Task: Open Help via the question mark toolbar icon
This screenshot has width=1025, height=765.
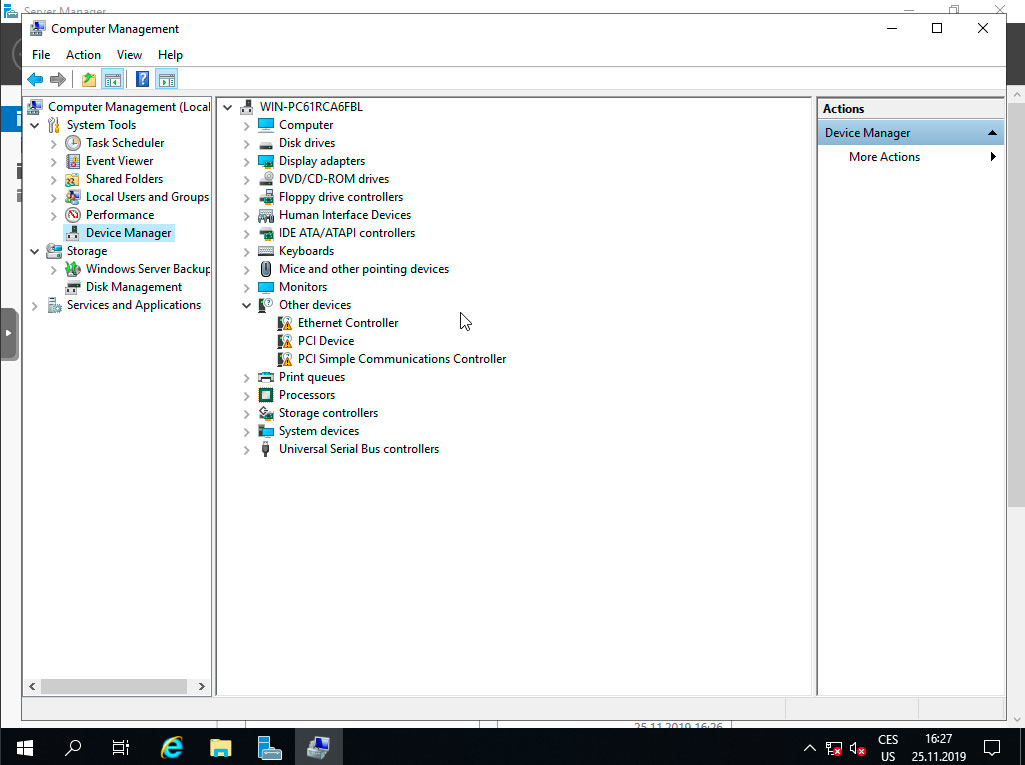Action: (142, 78)
